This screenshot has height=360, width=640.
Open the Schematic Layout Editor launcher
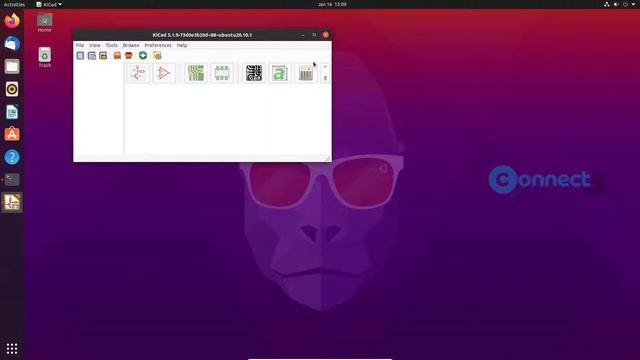[x=138, y=73]
